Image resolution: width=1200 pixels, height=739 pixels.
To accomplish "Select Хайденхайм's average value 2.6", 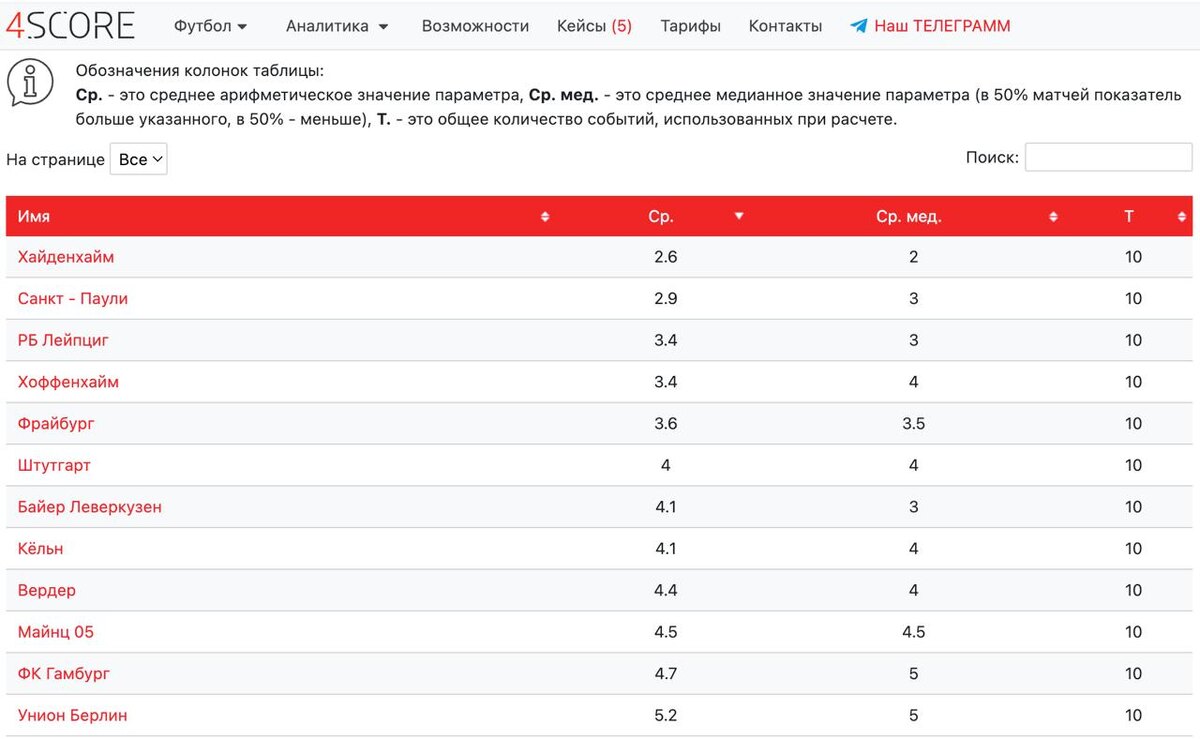I will (665, 257).
